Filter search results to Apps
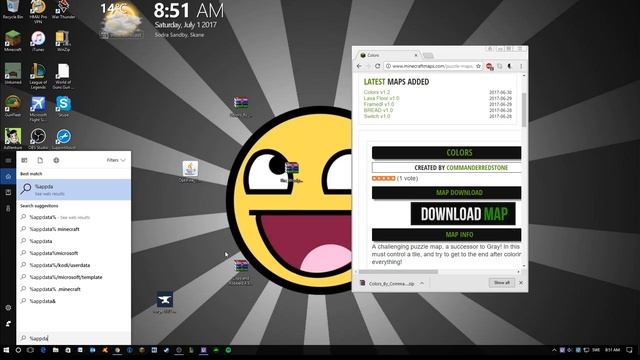 [24, 160]
